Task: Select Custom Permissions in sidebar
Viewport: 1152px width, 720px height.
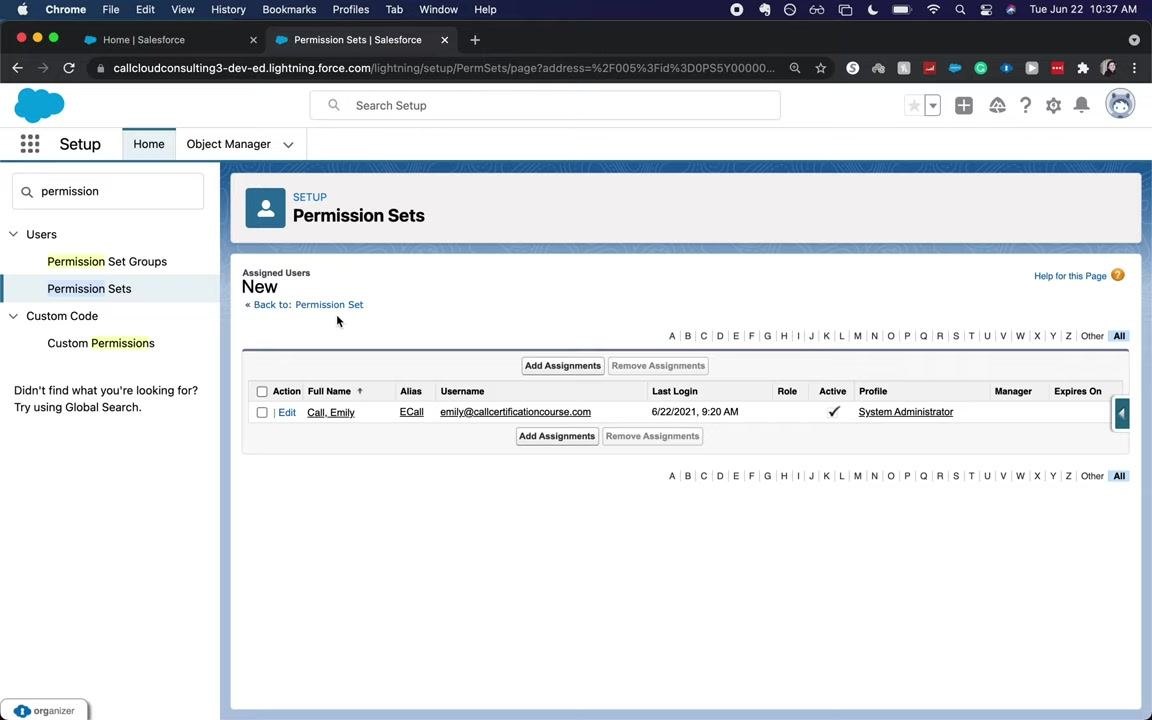Action: tap(101, 343)
